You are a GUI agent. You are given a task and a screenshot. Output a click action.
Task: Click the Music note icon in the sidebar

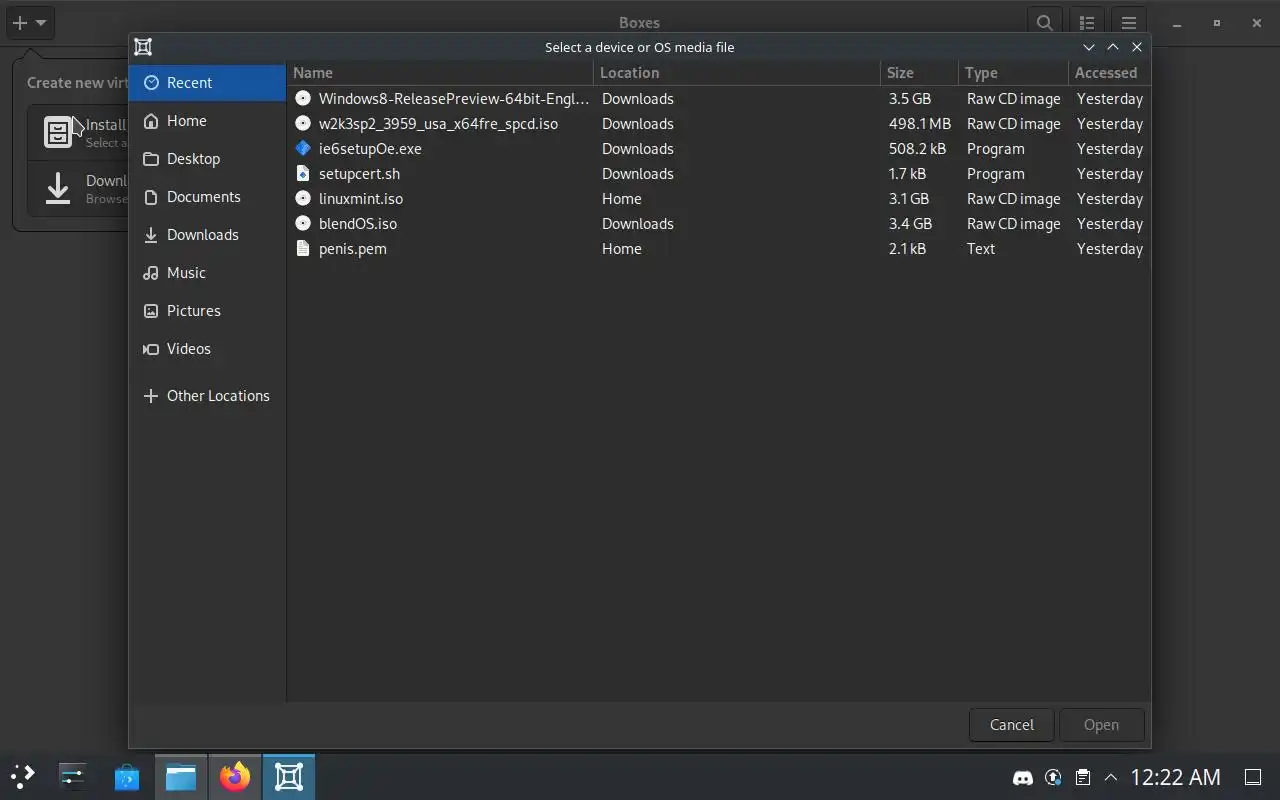(x=151, y=273)
